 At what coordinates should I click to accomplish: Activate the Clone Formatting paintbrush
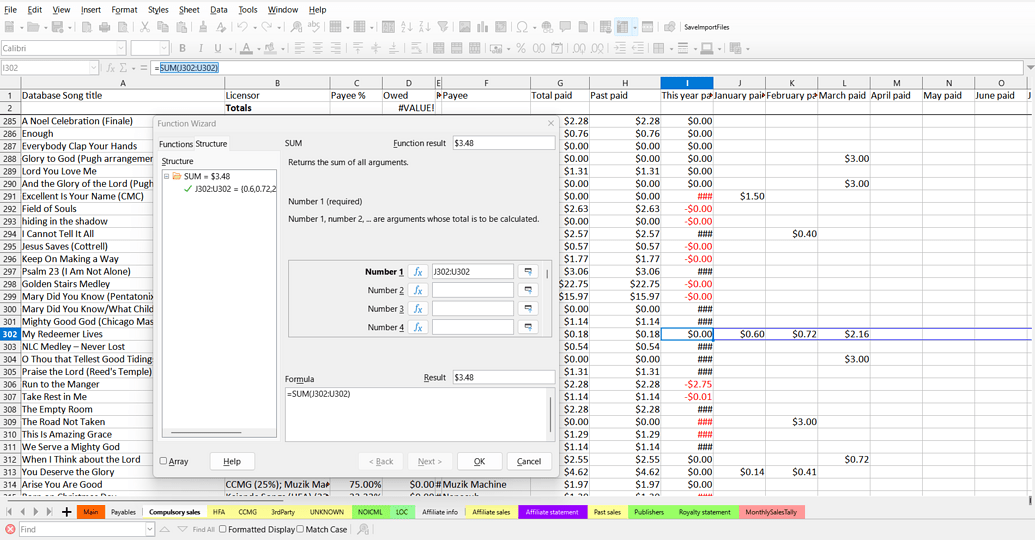(203, 27)
